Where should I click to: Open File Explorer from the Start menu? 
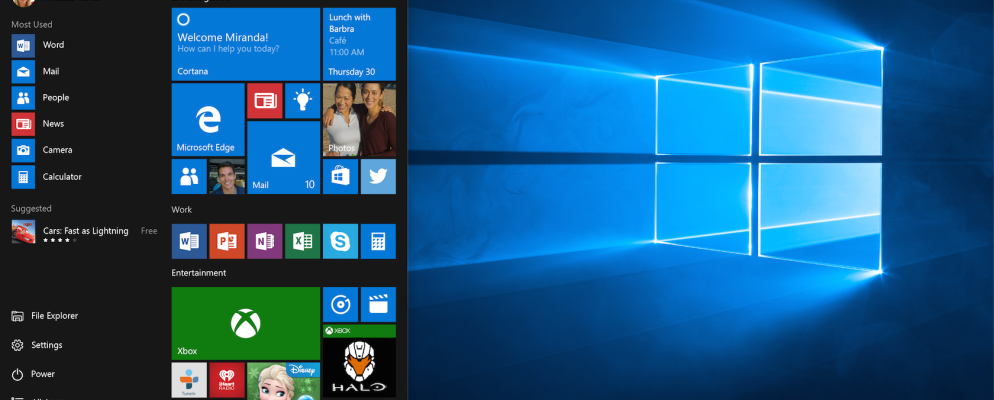pos(44,316)
